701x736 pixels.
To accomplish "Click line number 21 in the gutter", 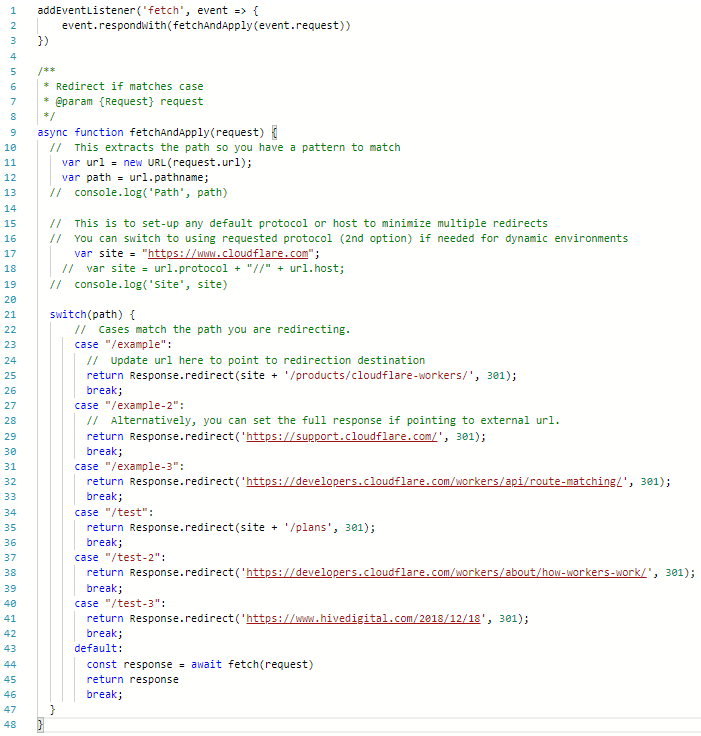I will 10,314.
